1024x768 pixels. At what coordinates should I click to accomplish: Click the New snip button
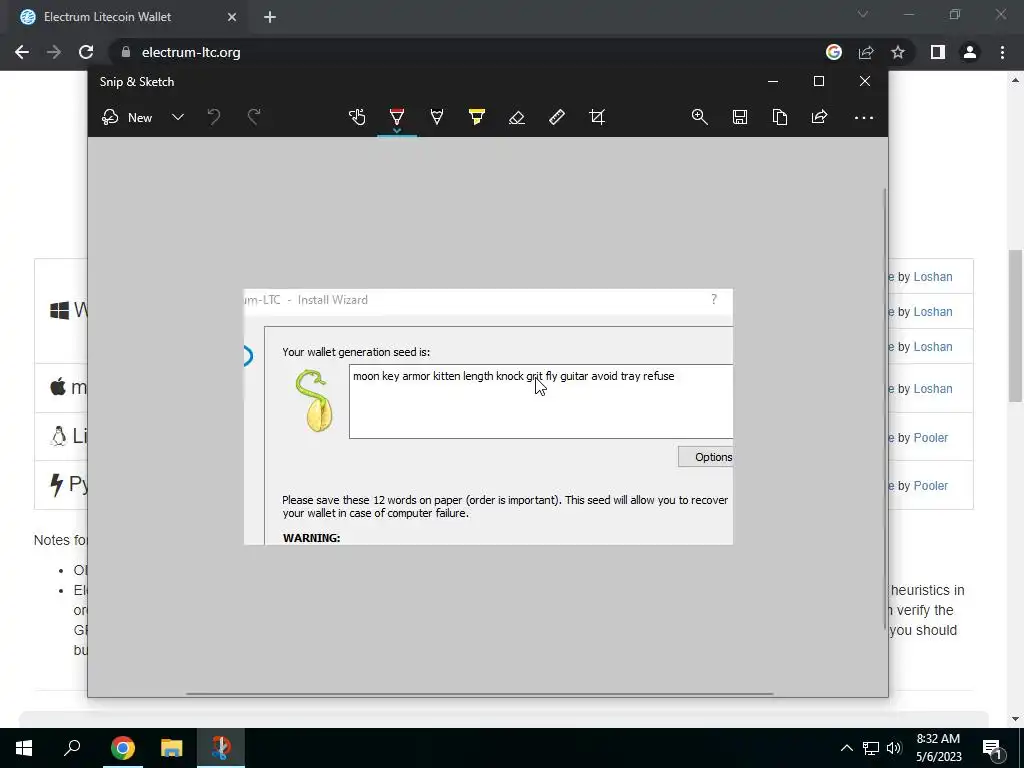[127, 118]
